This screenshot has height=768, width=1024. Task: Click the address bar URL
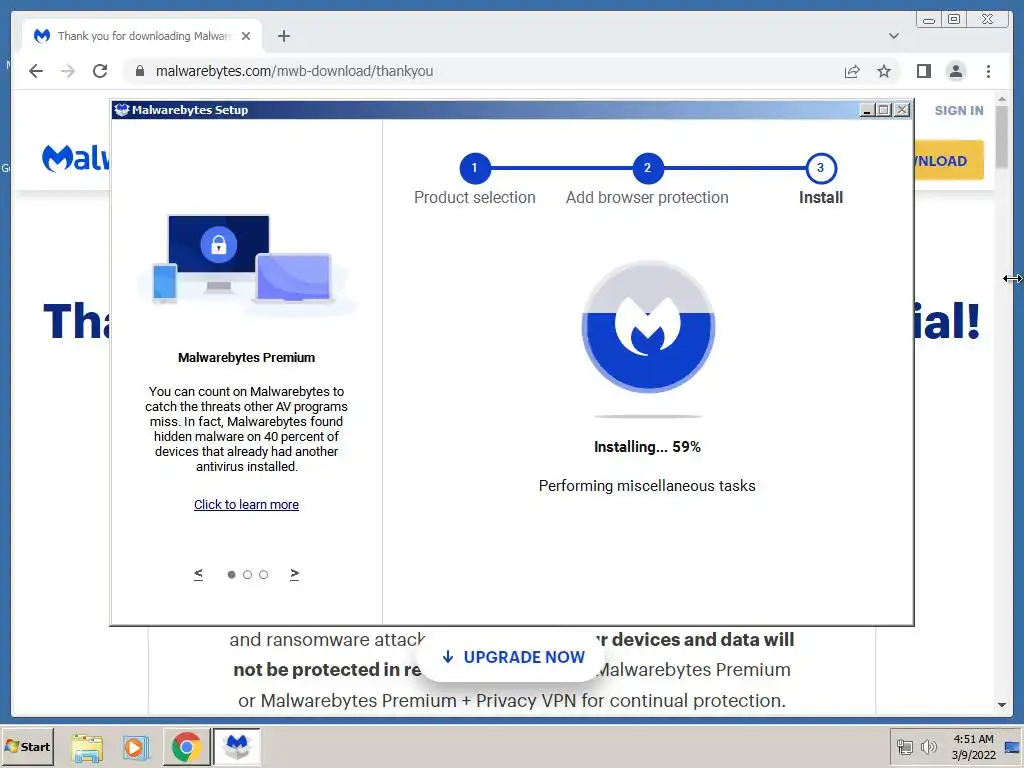point(294,71)
